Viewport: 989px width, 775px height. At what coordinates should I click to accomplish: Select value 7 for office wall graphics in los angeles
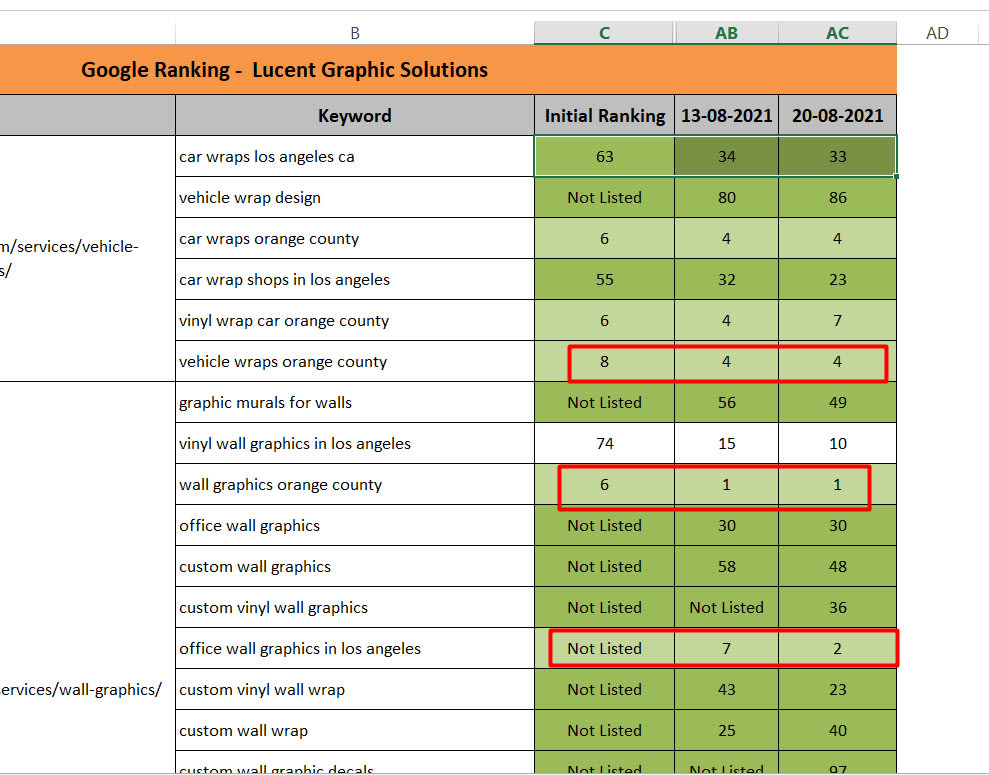(x=727, y=648)
